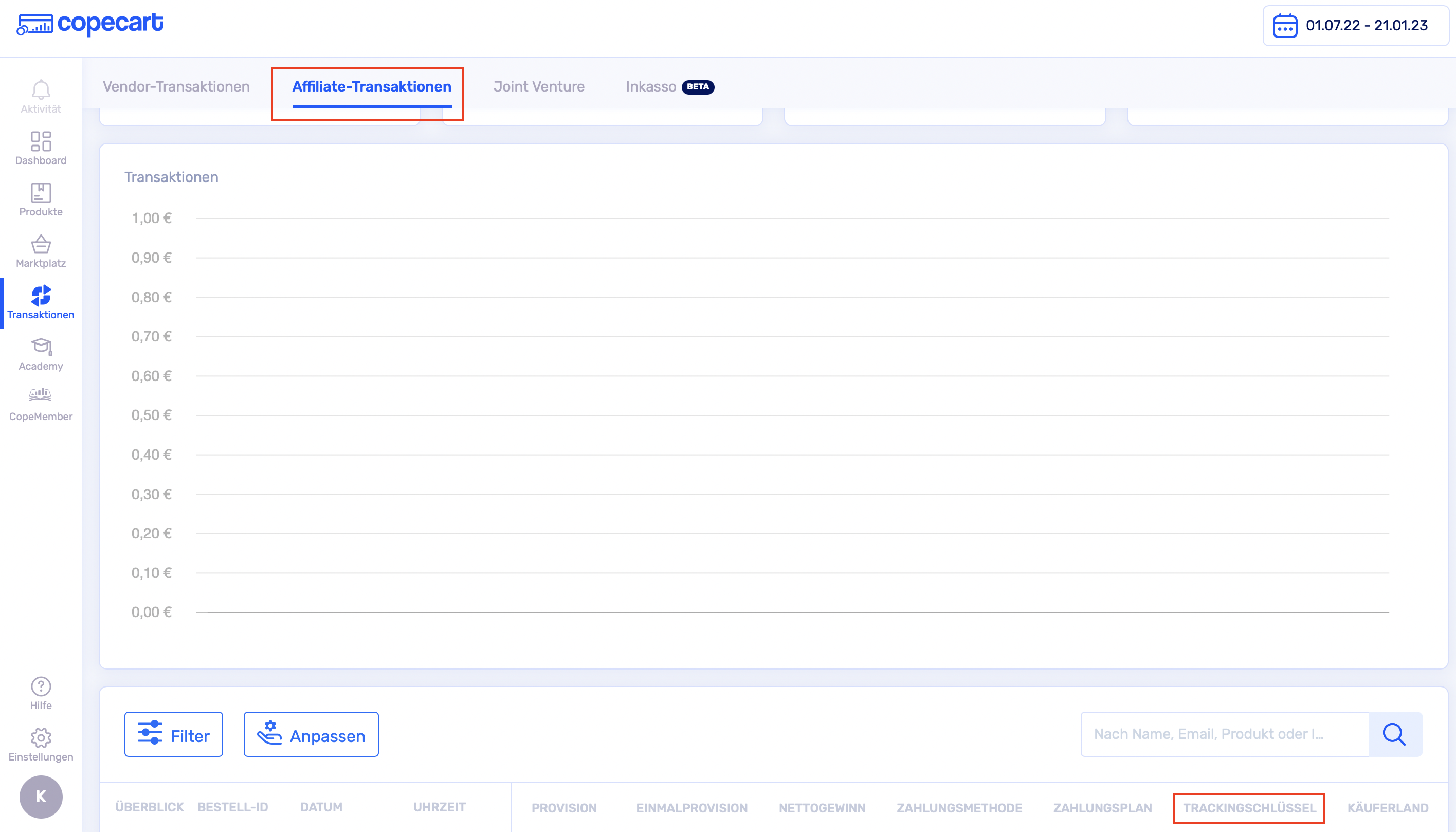The image size is (1456, 832).
Task: Click the K user avatar
Action: (41, 796)
